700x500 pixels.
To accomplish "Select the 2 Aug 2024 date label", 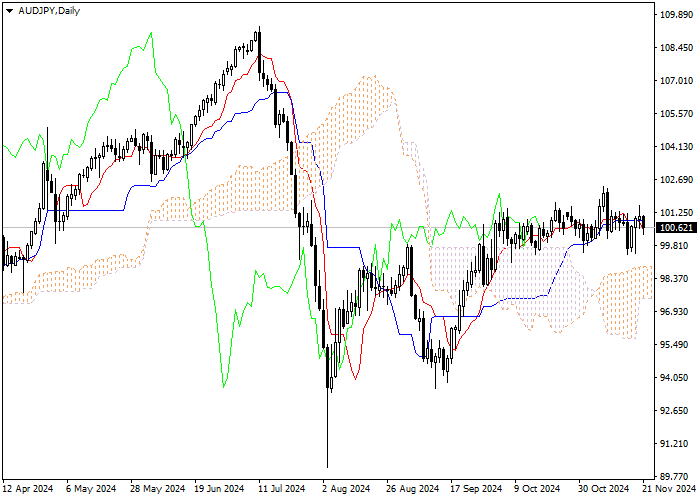I will point(348,489).
